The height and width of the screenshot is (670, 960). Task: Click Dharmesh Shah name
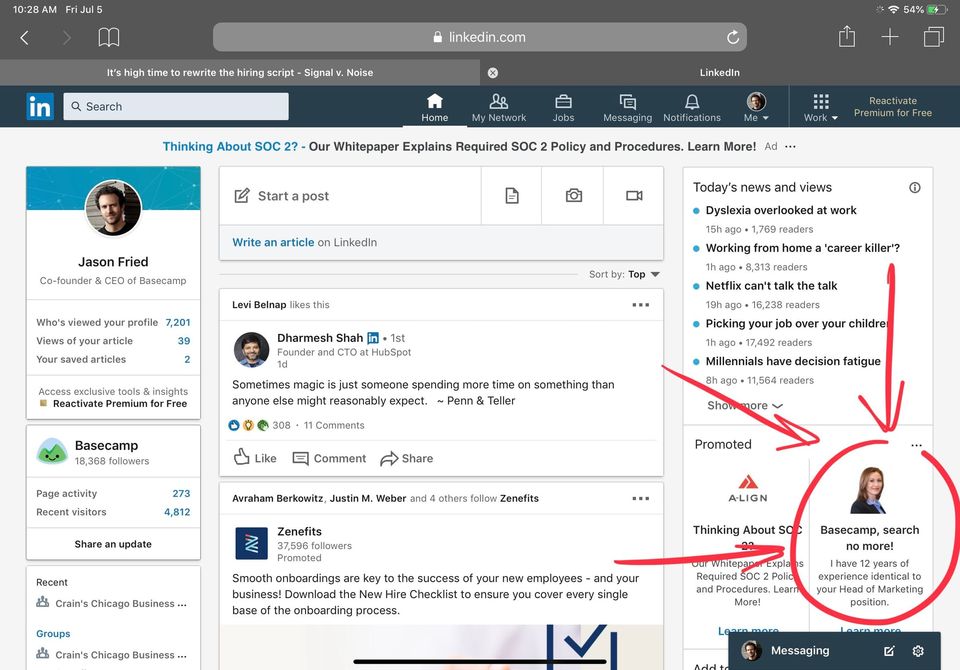point(320,338)
